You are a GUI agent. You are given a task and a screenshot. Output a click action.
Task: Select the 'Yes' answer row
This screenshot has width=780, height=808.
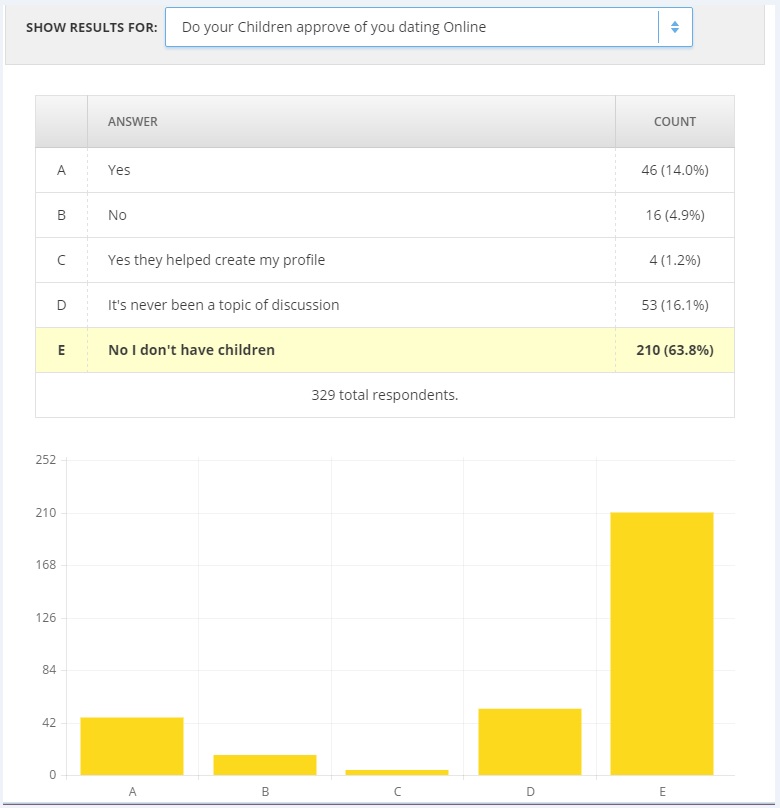point(385,170)
